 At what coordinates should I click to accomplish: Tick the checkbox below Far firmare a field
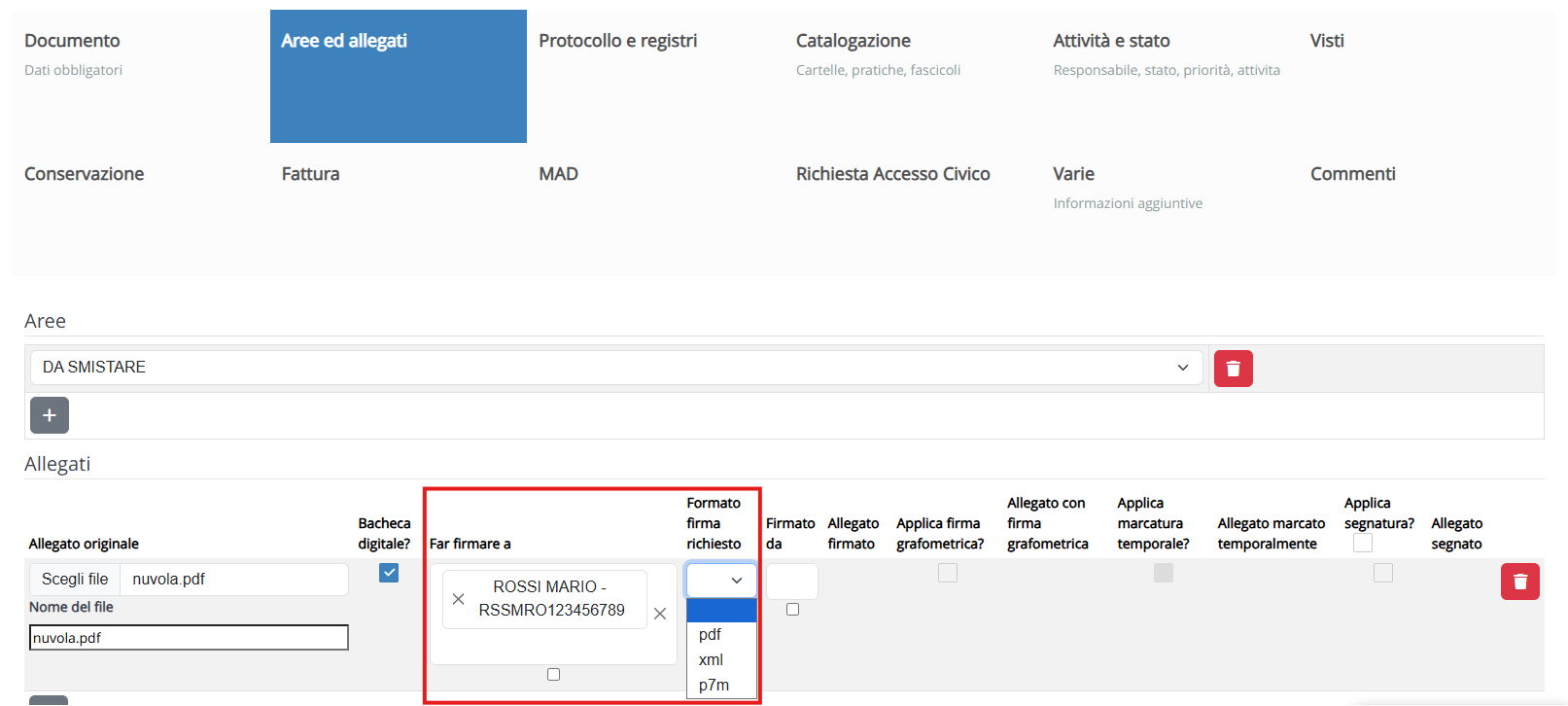click(x=553, y=674)
